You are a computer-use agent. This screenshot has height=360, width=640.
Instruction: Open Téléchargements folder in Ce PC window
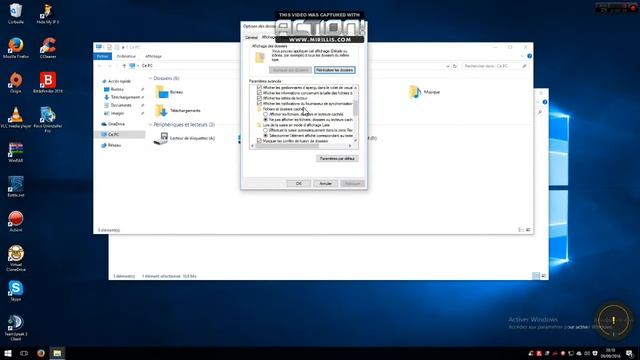[178, 111]
